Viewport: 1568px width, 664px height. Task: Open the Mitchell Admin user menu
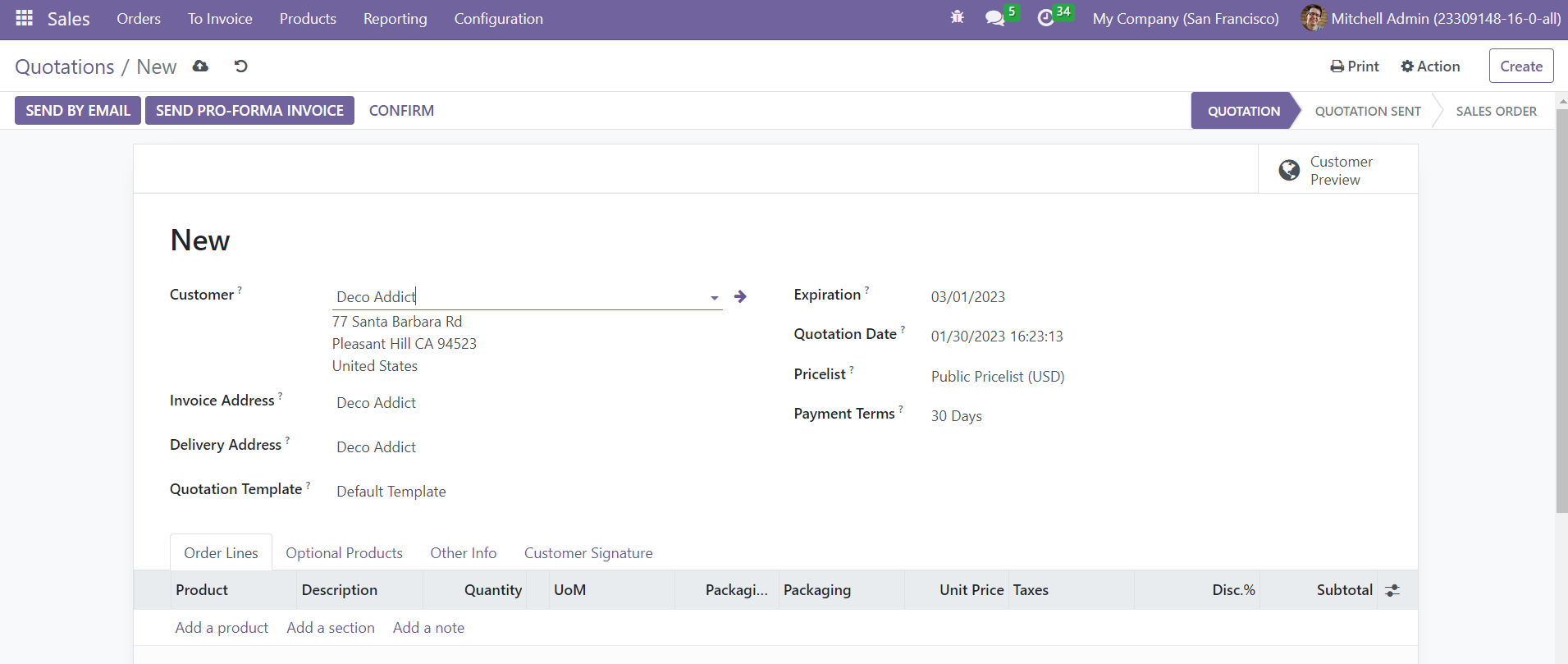pos(1431,18)
